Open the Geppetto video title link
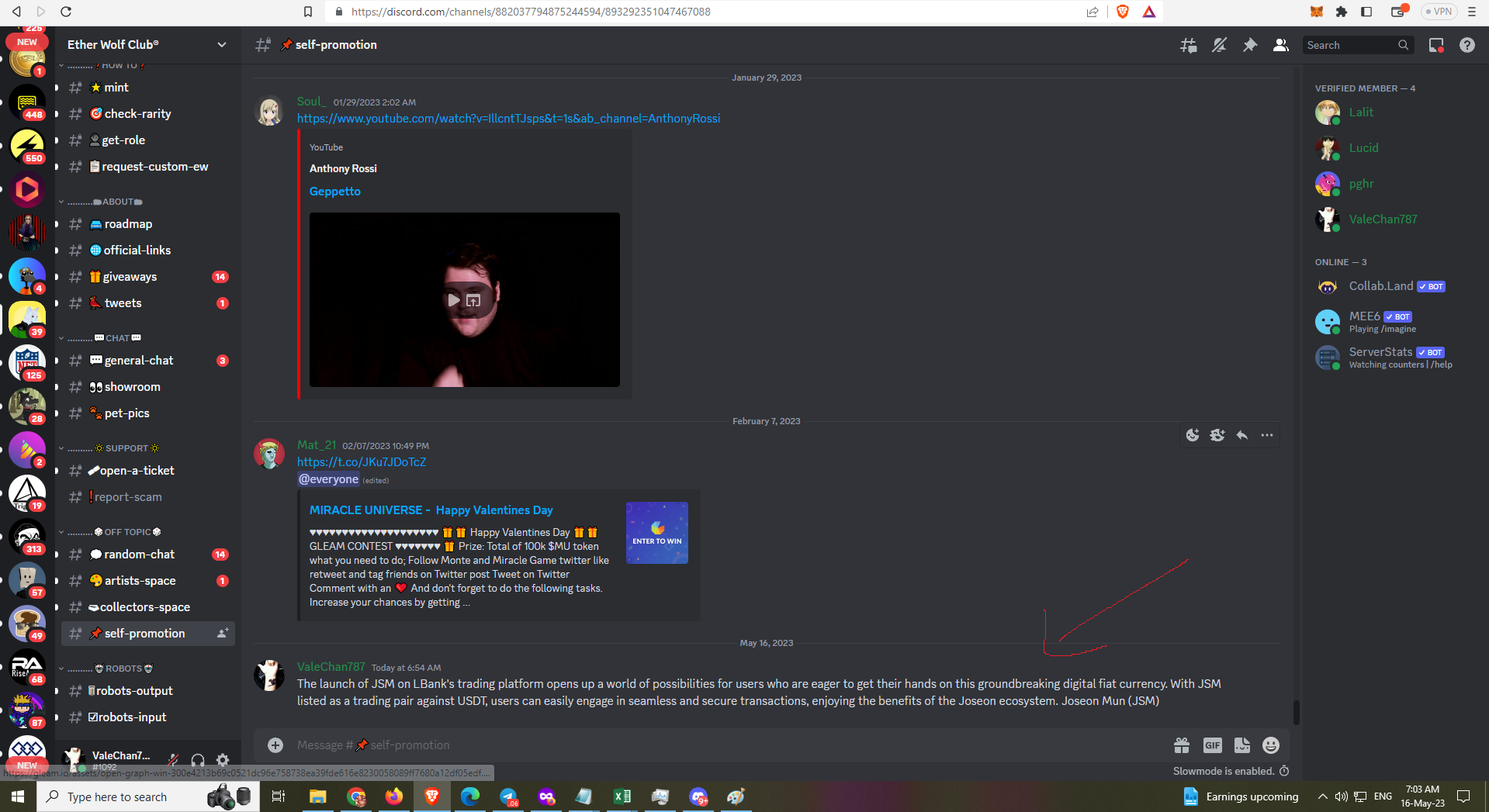The width and height of the screenshot is (1489, 812). [x=335, y=192]
